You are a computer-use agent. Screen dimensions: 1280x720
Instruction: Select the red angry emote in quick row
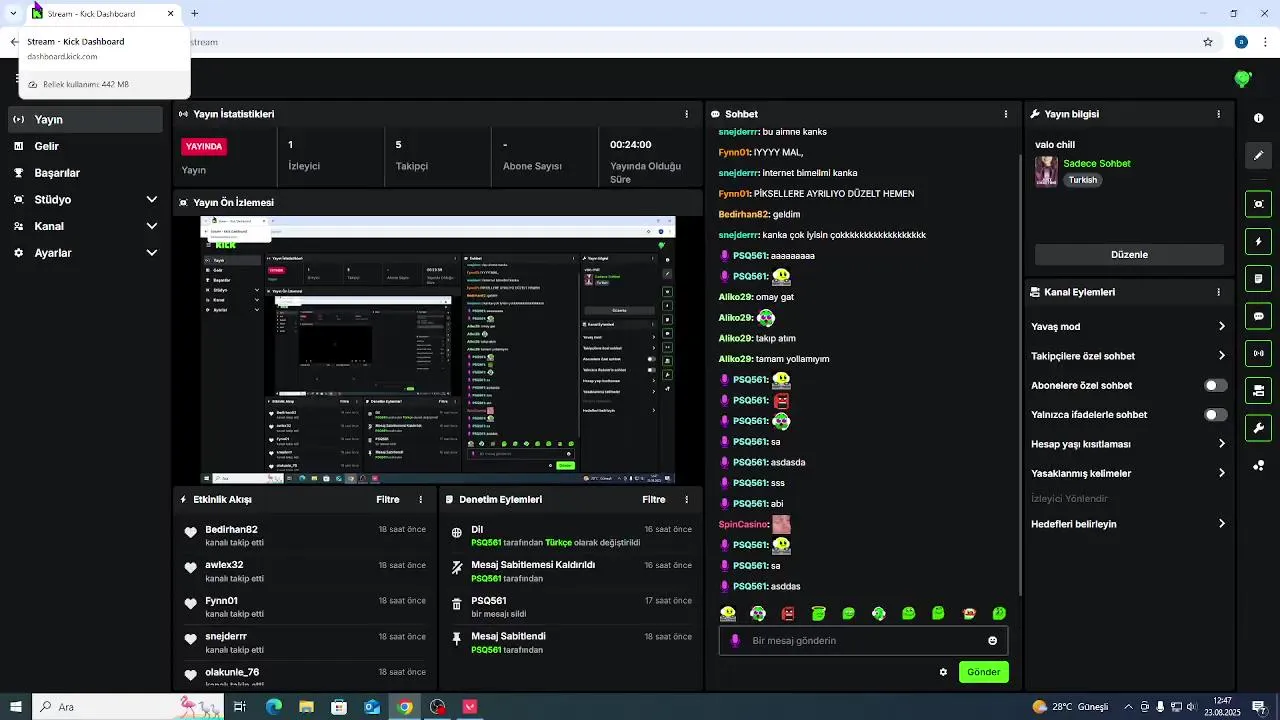[788, 613]
